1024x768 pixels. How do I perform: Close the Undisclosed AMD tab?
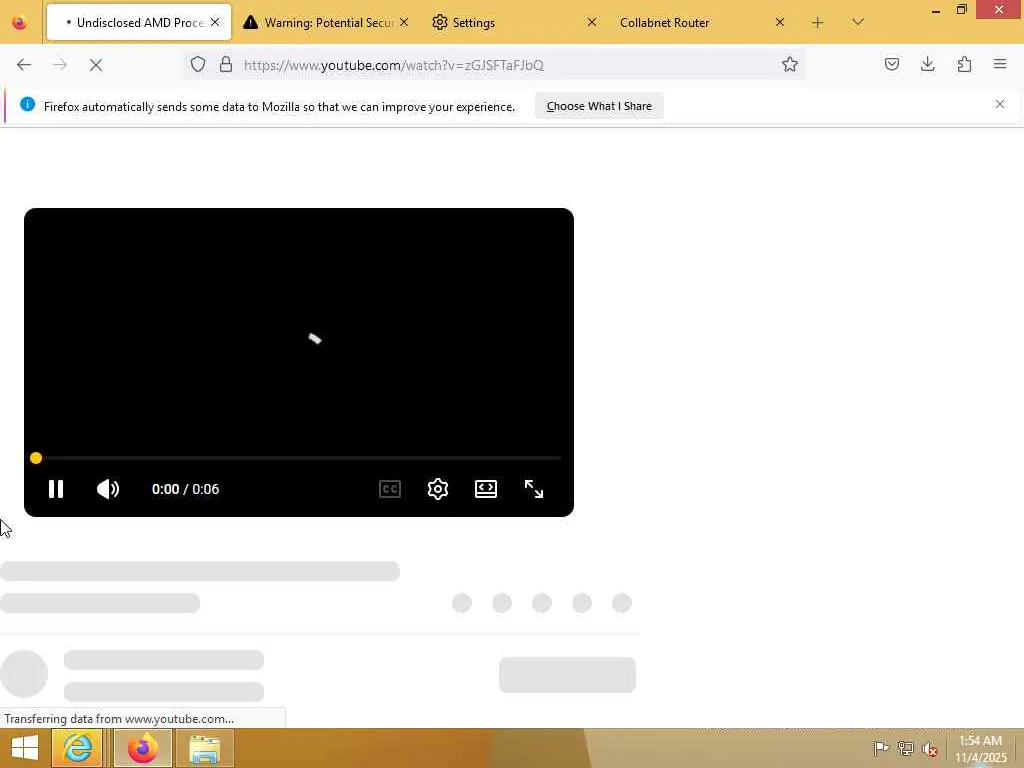[215, 22]
